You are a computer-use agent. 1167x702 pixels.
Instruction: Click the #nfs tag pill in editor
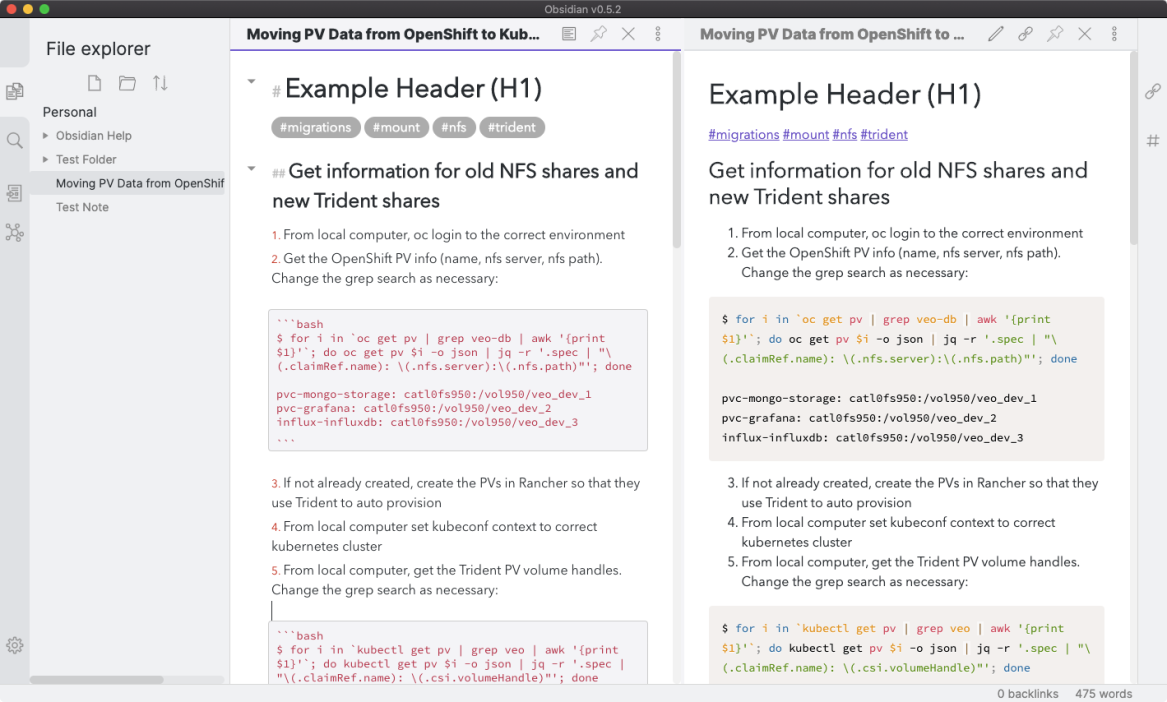pos(453,127)
